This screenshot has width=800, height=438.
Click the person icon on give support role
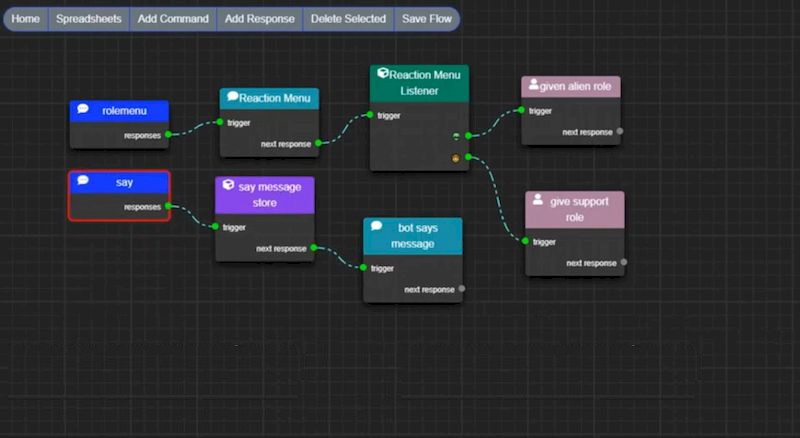pos(538,200)
